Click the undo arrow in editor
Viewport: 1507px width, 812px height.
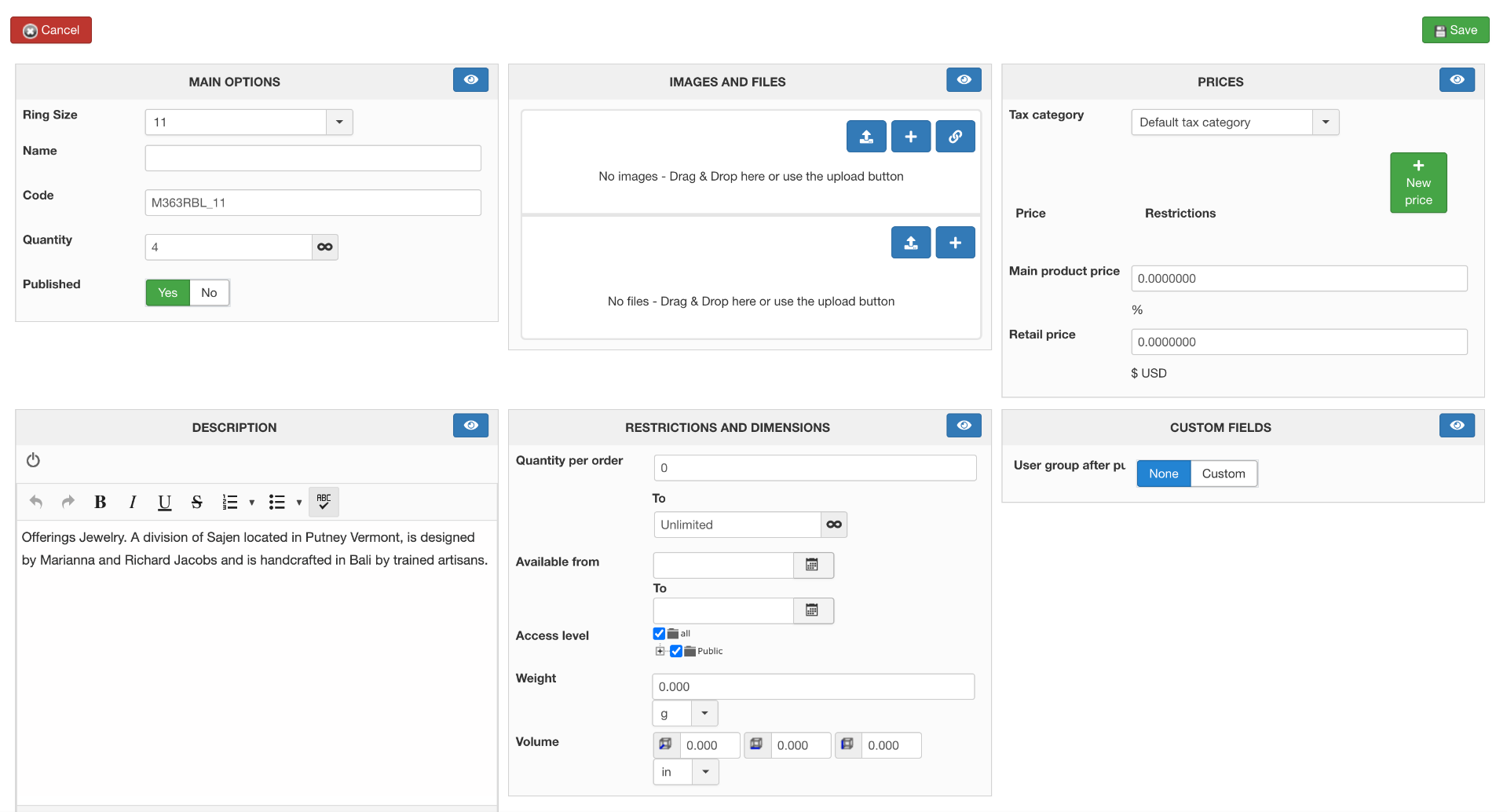pos(36,502)
